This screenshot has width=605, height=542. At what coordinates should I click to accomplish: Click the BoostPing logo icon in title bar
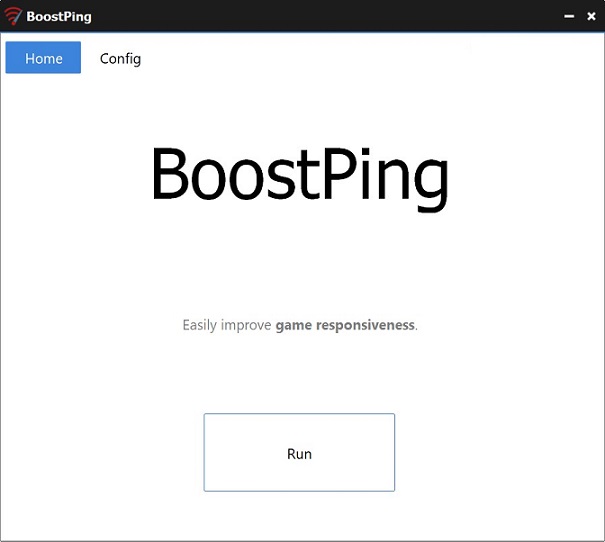click(x=13, y=16)
